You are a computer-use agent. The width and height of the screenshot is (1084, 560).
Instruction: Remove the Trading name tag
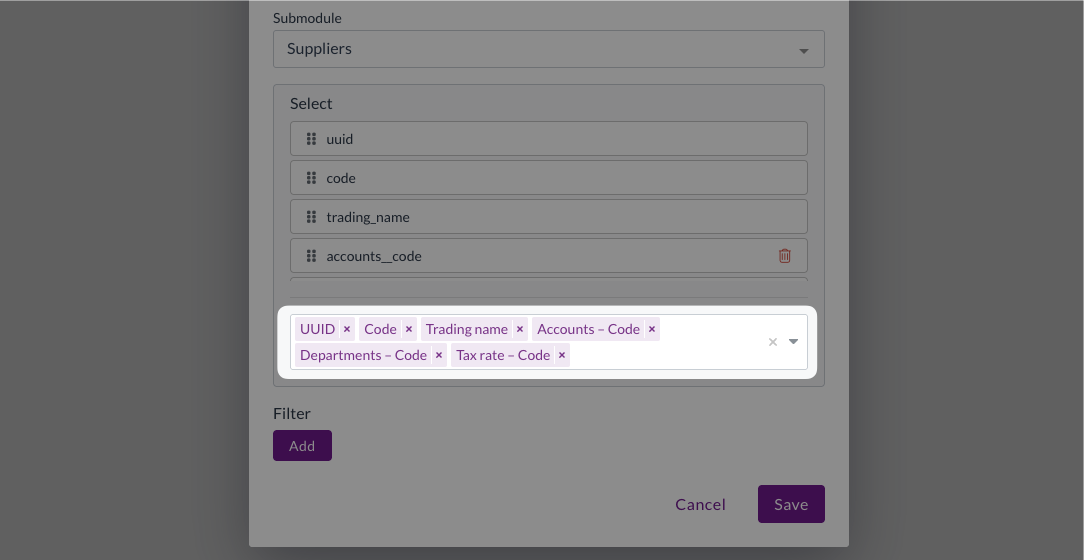coord(520,329)
